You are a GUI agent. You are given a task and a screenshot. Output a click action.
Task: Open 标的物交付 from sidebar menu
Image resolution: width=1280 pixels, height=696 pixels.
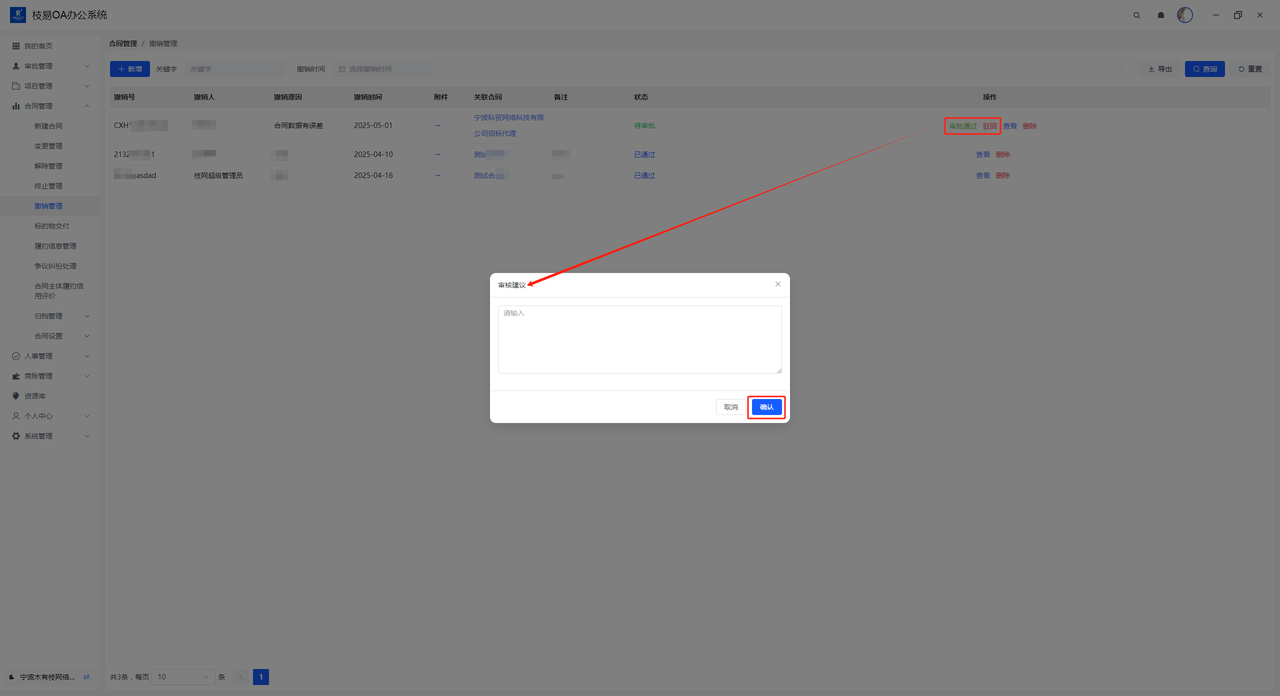(52, 226)
